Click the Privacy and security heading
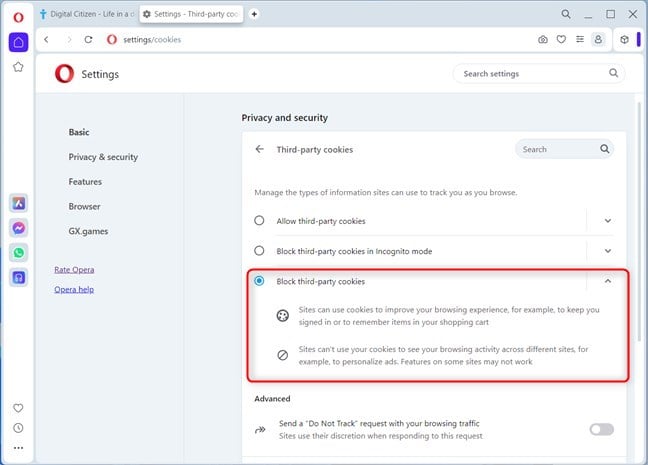648x465 pixels. [285, 118]
